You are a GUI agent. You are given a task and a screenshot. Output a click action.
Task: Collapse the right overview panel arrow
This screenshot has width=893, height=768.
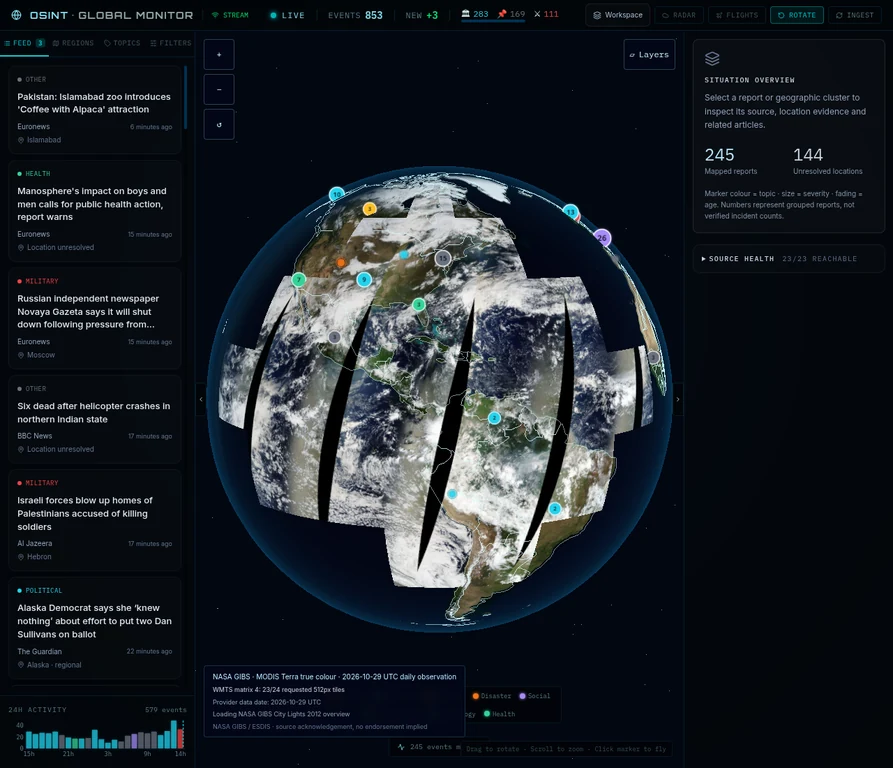[x=678, y=399]
